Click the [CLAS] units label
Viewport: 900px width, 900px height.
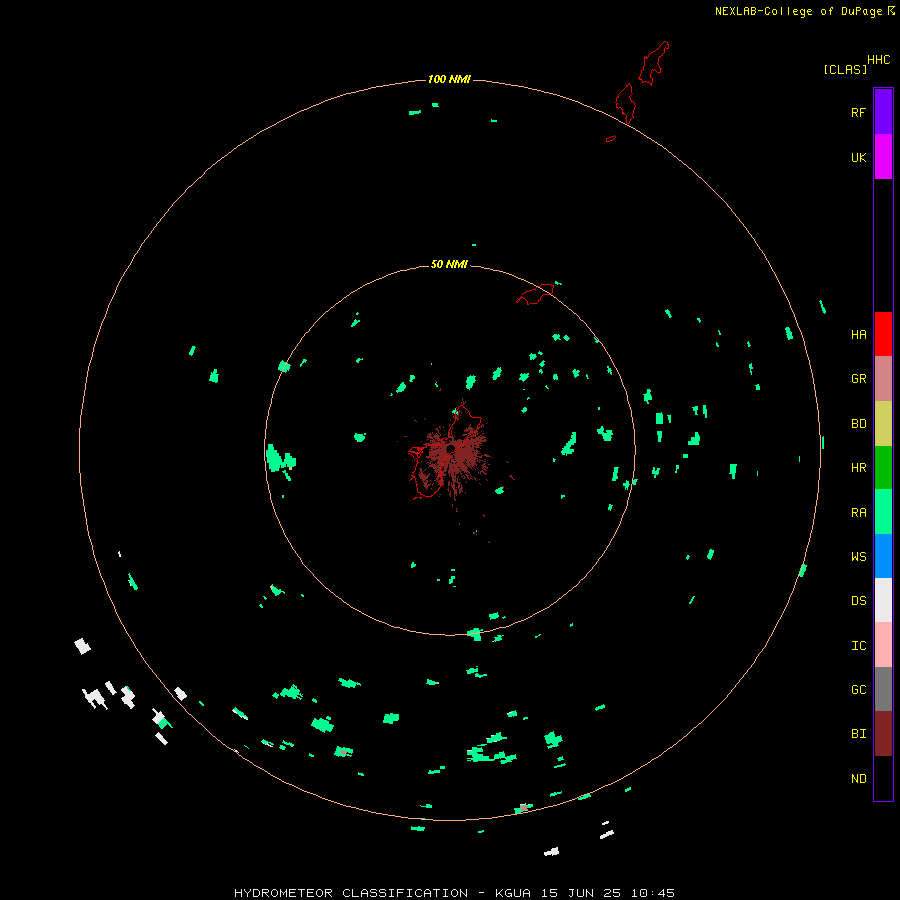click(x=845, y=69)
